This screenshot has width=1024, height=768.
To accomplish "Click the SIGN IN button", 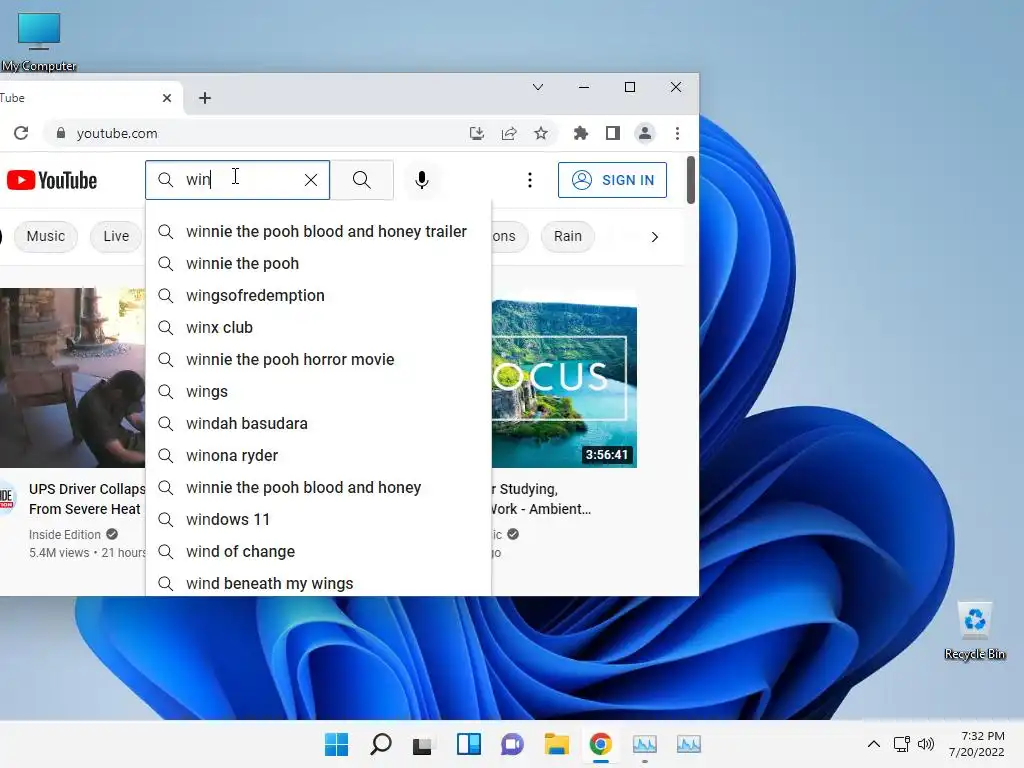I will click(x=612, y=180).
